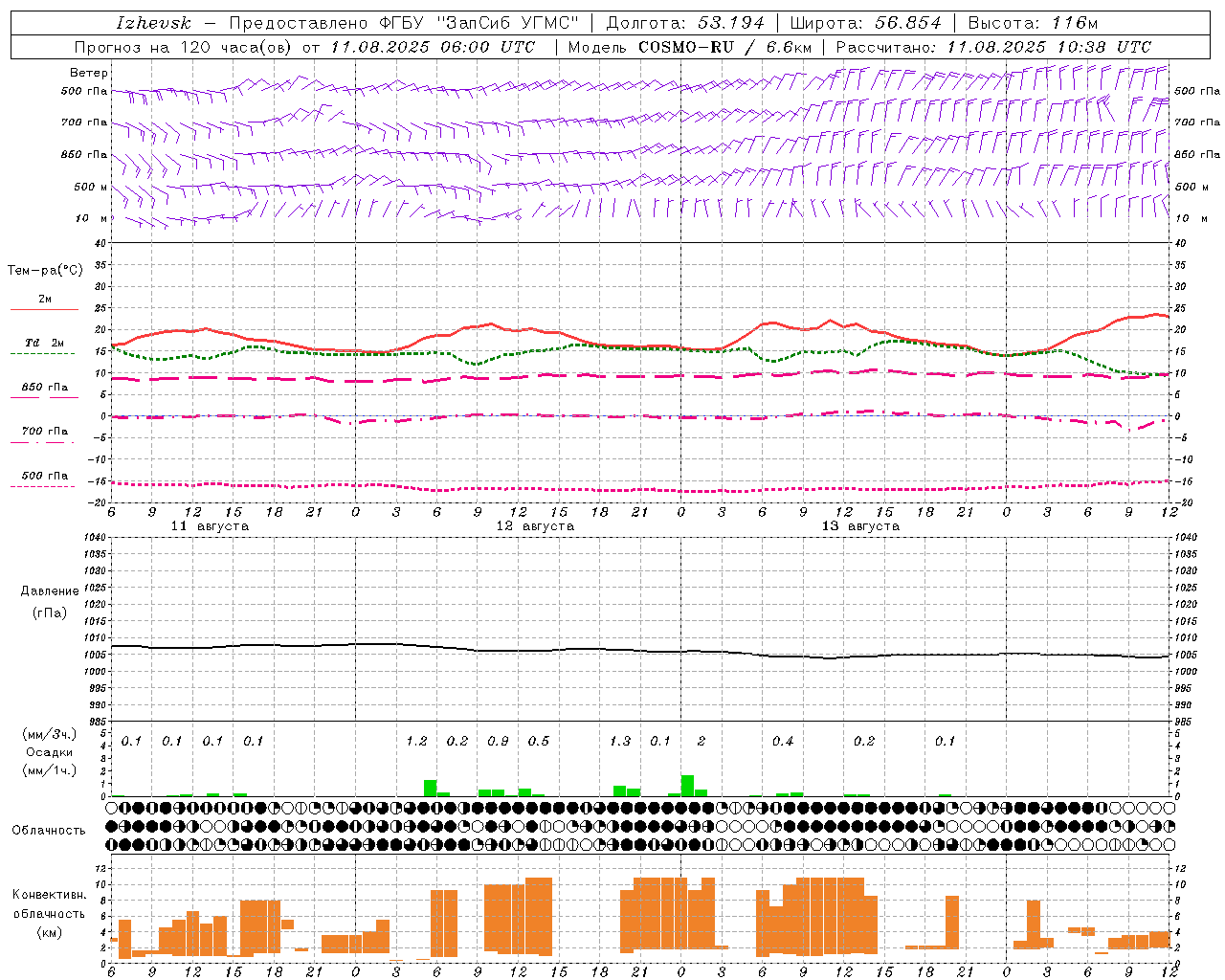Click the 850 гПа temperature legend entry
This screenshot has height=980, width=1225.
[45, 388]
